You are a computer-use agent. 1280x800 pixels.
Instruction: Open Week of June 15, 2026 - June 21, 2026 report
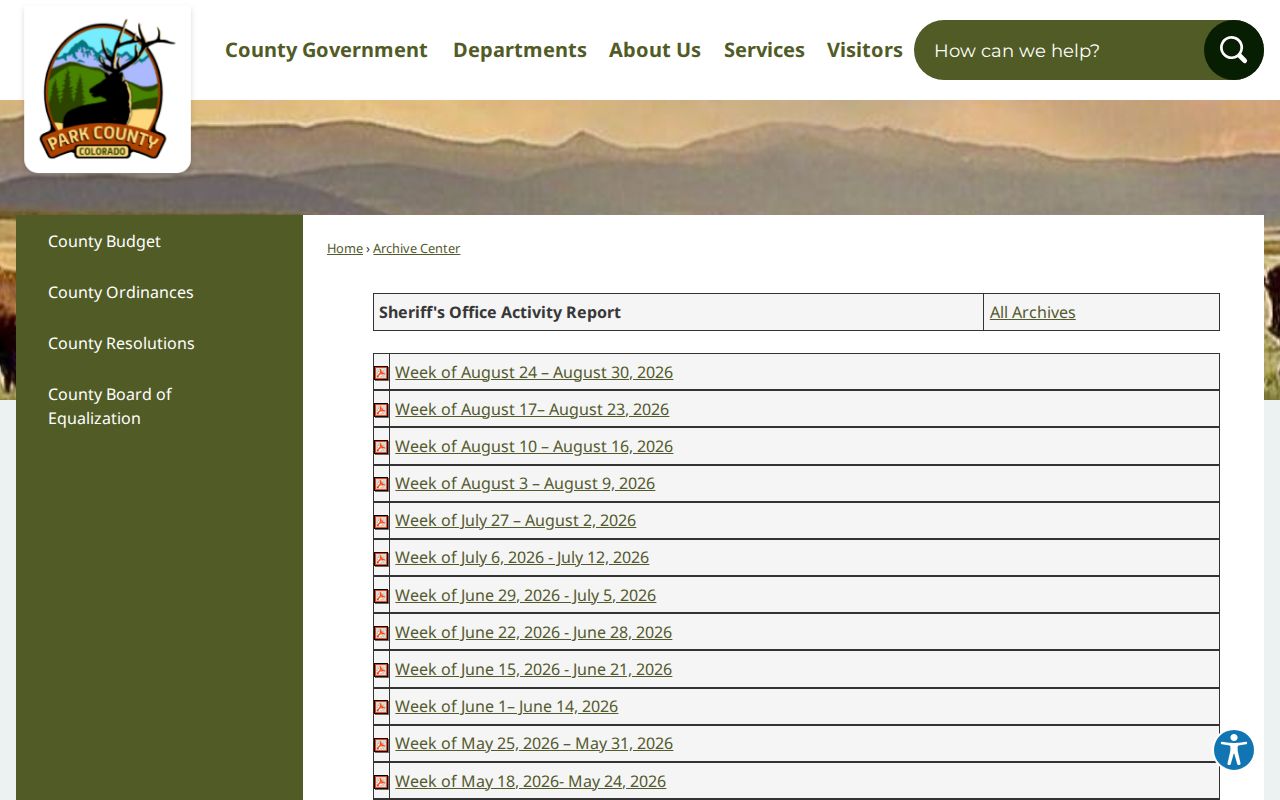(533, 669)
